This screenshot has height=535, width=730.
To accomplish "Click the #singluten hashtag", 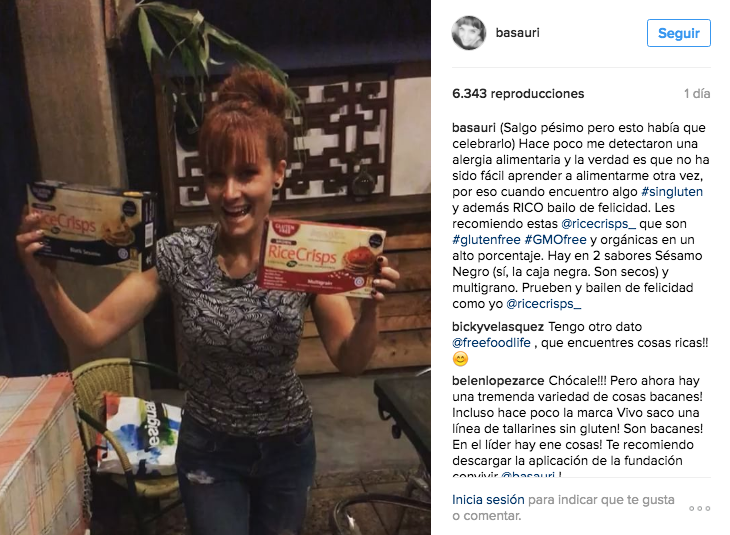I will click(x=672, y=192).
